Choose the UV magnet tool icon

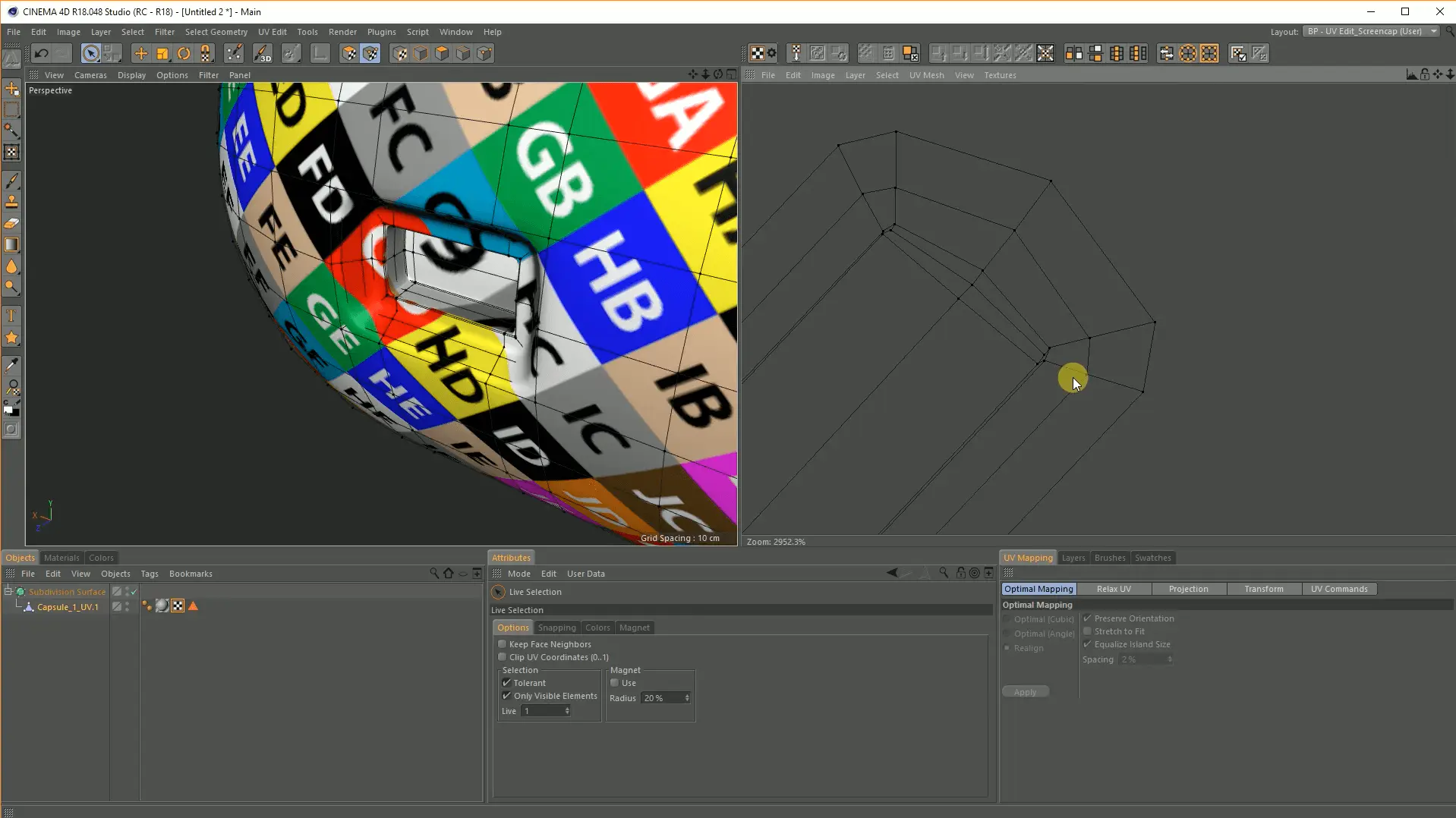point(205,53)
